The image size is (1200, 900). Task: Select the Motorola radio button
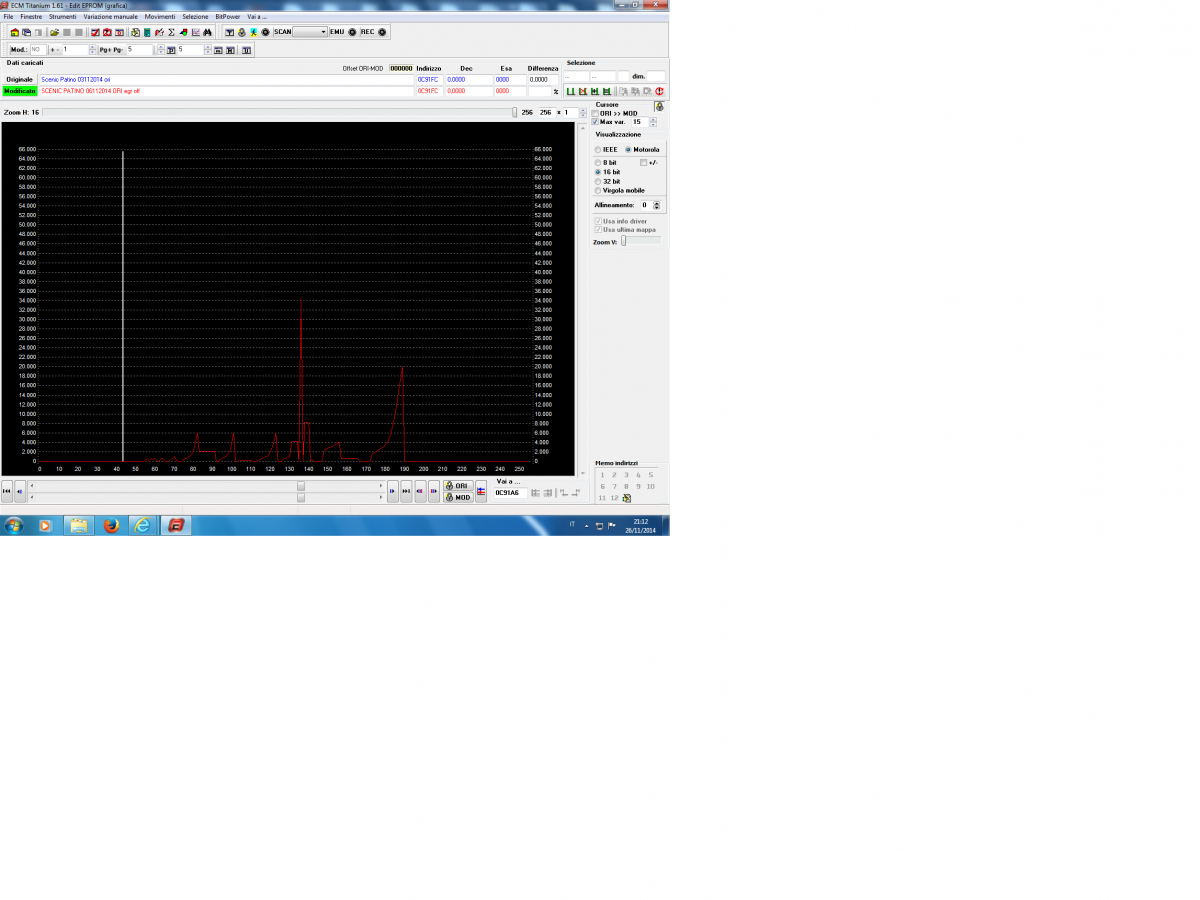(628, 150)
